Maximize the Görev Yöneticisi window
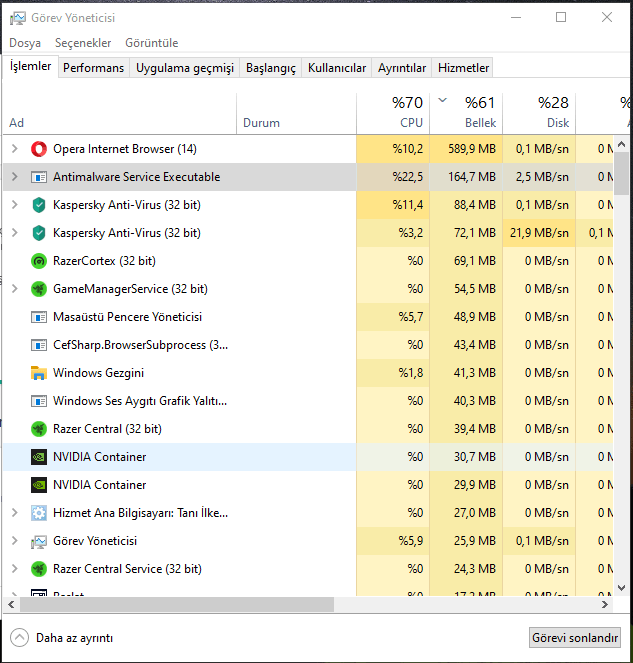Viewport: 633px width, 663px height. tap(561, 17)
